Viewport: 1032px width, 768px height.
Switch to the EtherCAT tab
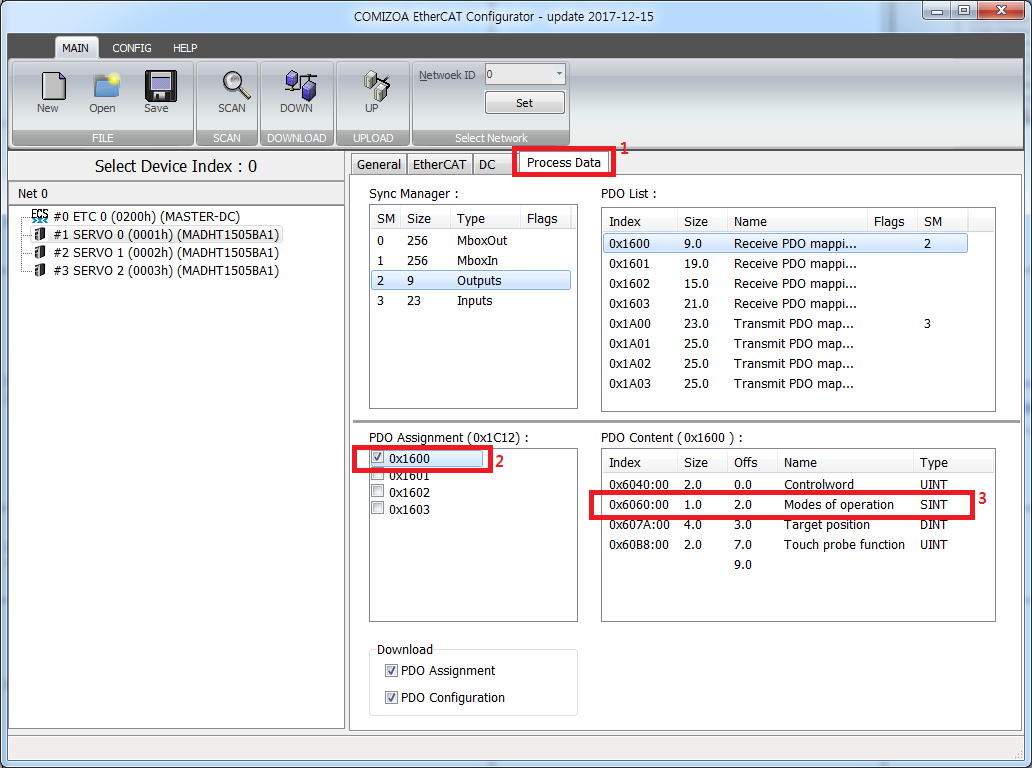tap(439, 164)
